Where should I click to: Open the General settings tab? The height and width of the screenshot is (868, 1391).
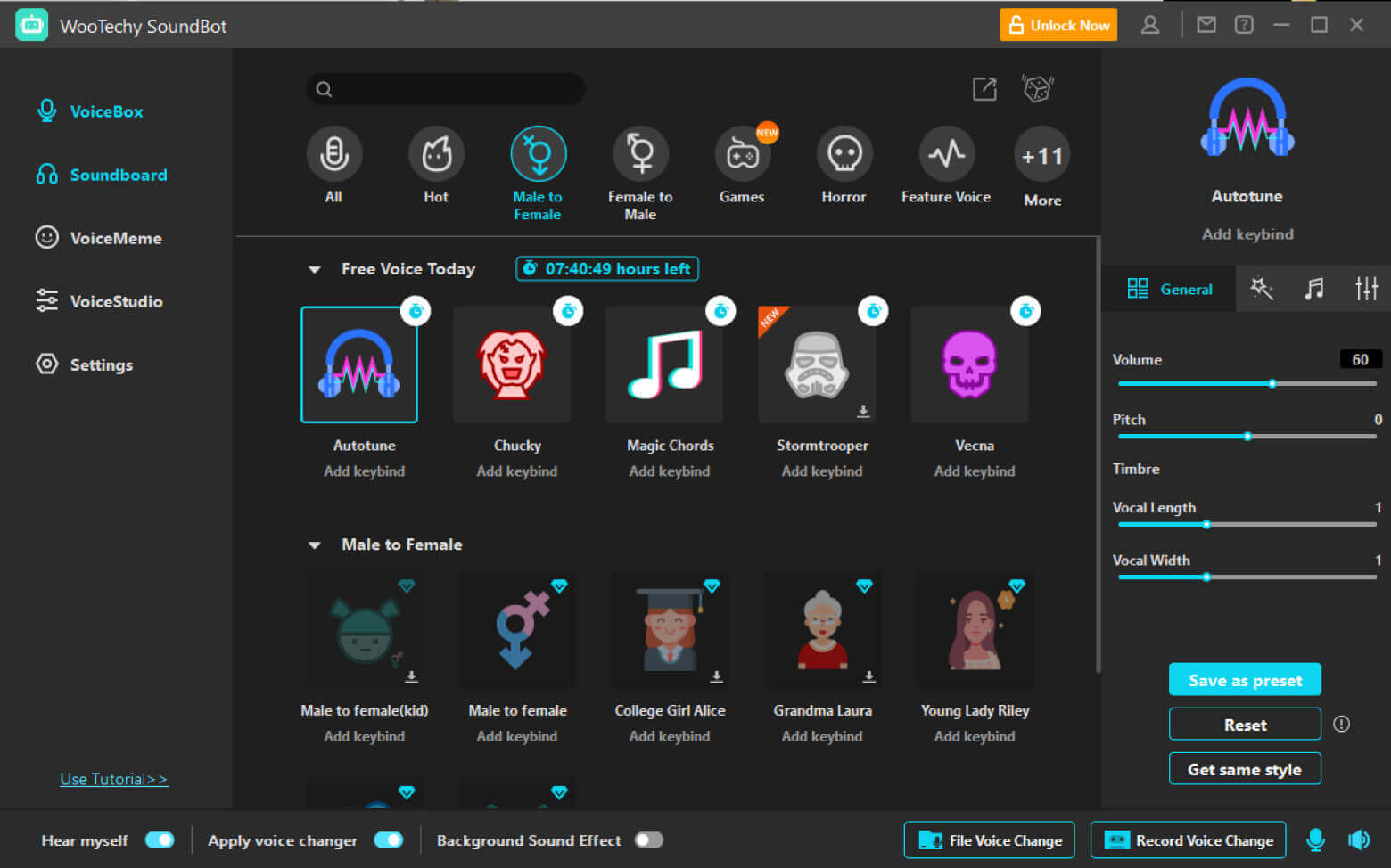coord(1169,289)
